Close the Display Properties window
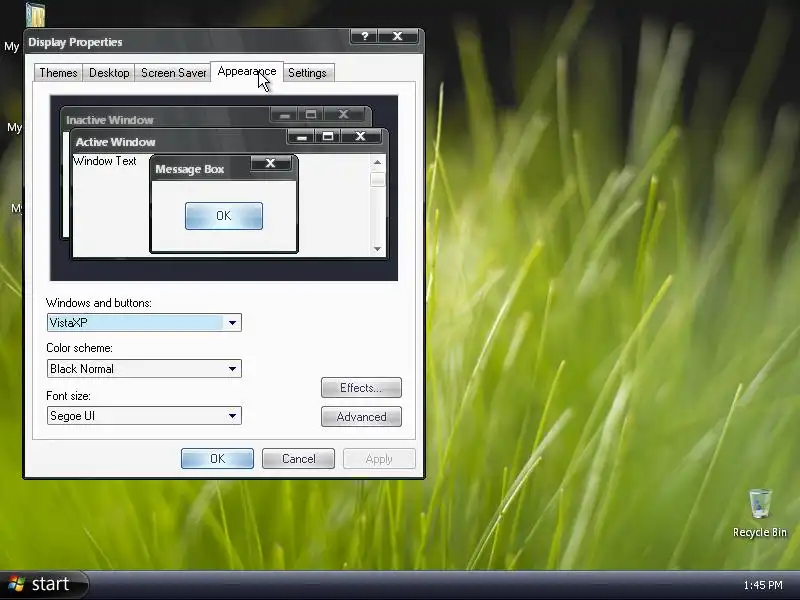This screenshot has width=800, height=600. point(397,36)
